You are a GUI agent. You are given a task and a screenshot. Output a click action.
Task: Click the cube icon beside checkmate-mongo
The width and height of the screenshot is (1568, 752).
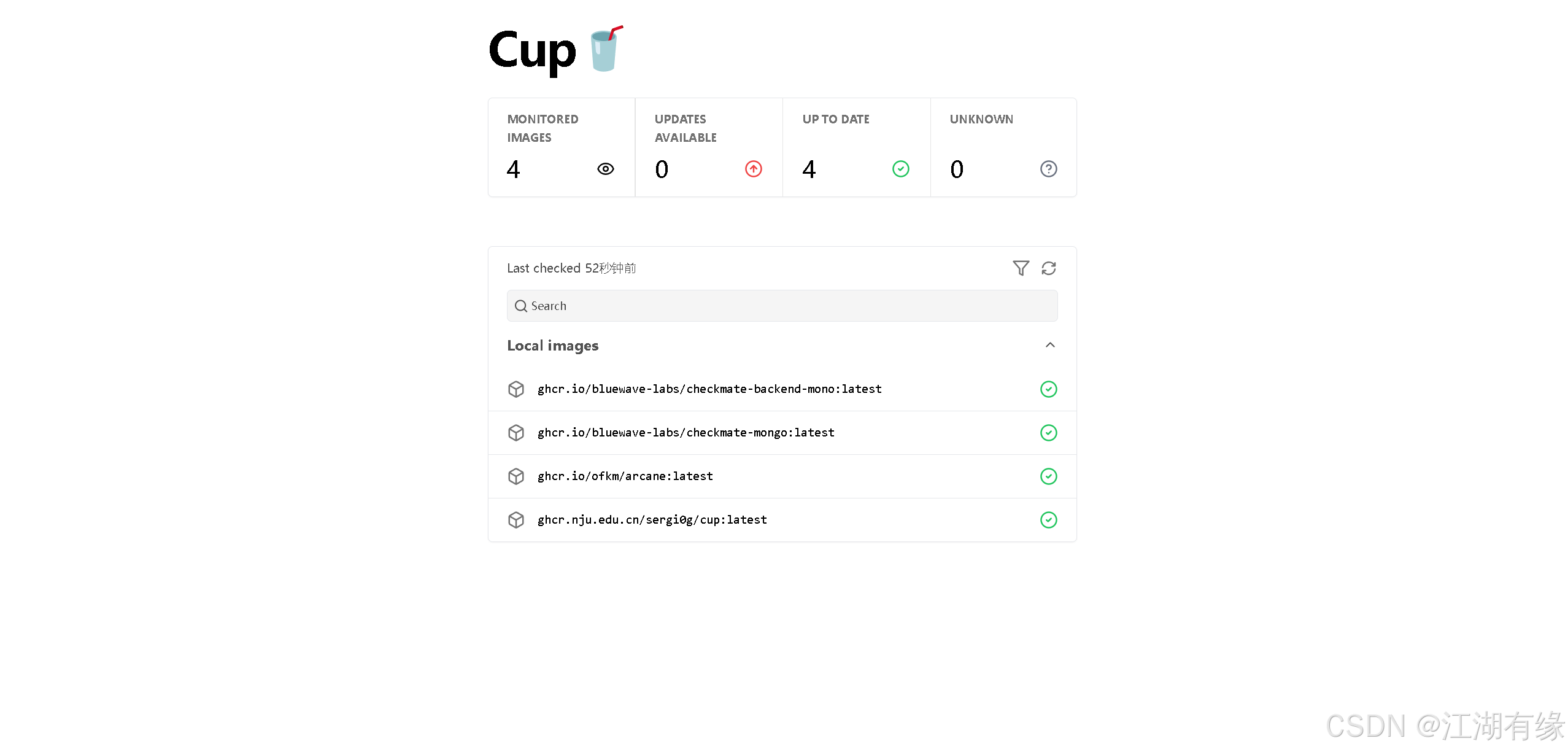516,433
